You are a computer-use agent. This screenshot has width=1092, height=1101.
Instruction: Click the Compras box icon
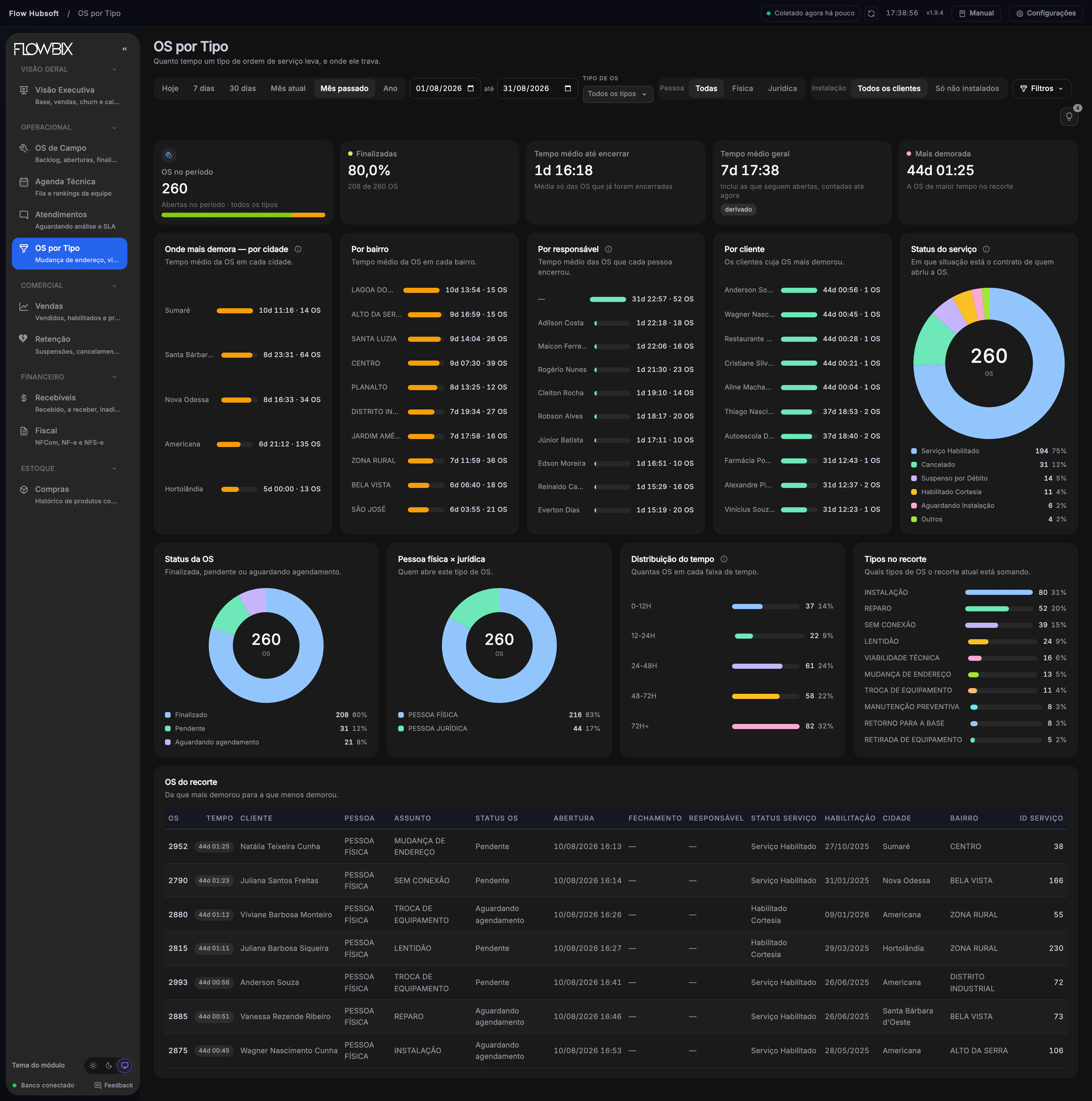[24, 490]
